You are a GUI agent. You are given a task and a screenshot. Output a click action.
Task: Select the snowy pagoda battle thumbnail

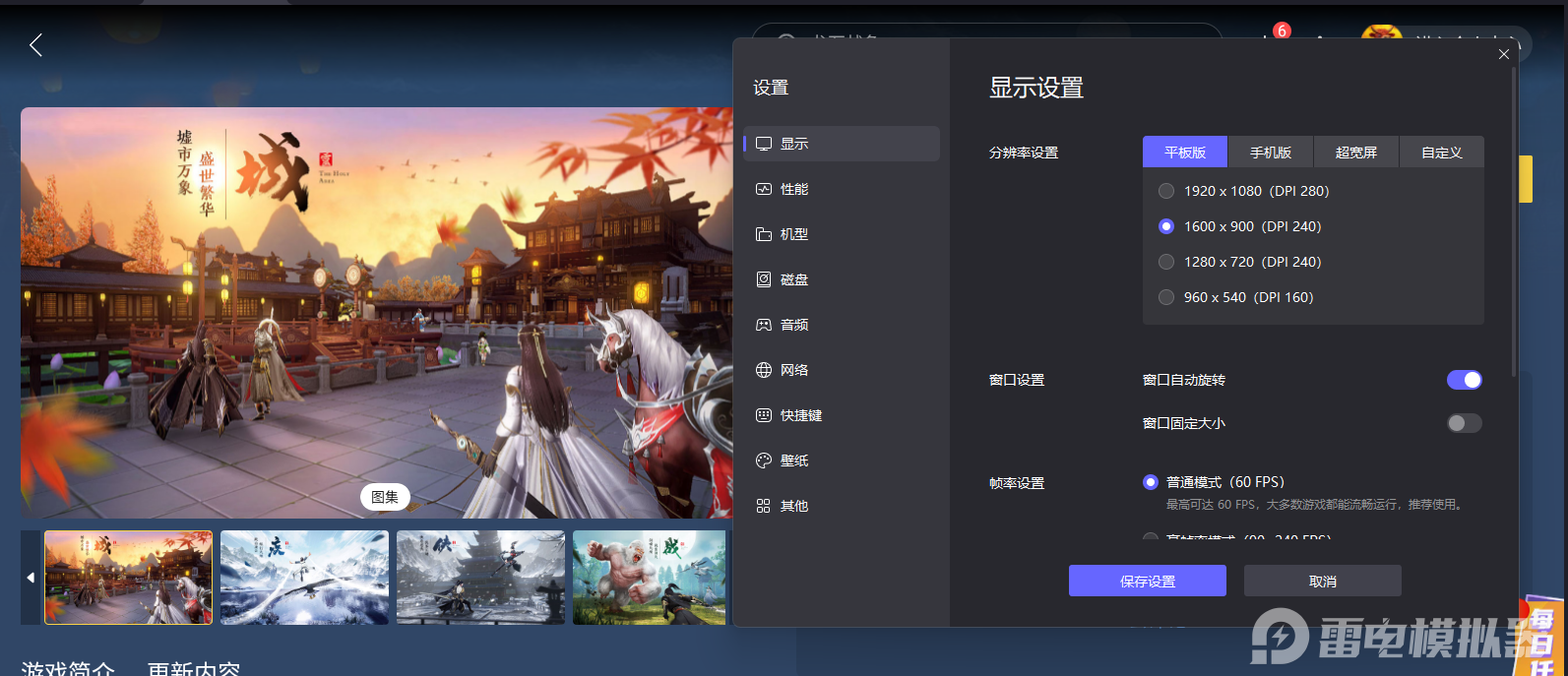[480, 578]
